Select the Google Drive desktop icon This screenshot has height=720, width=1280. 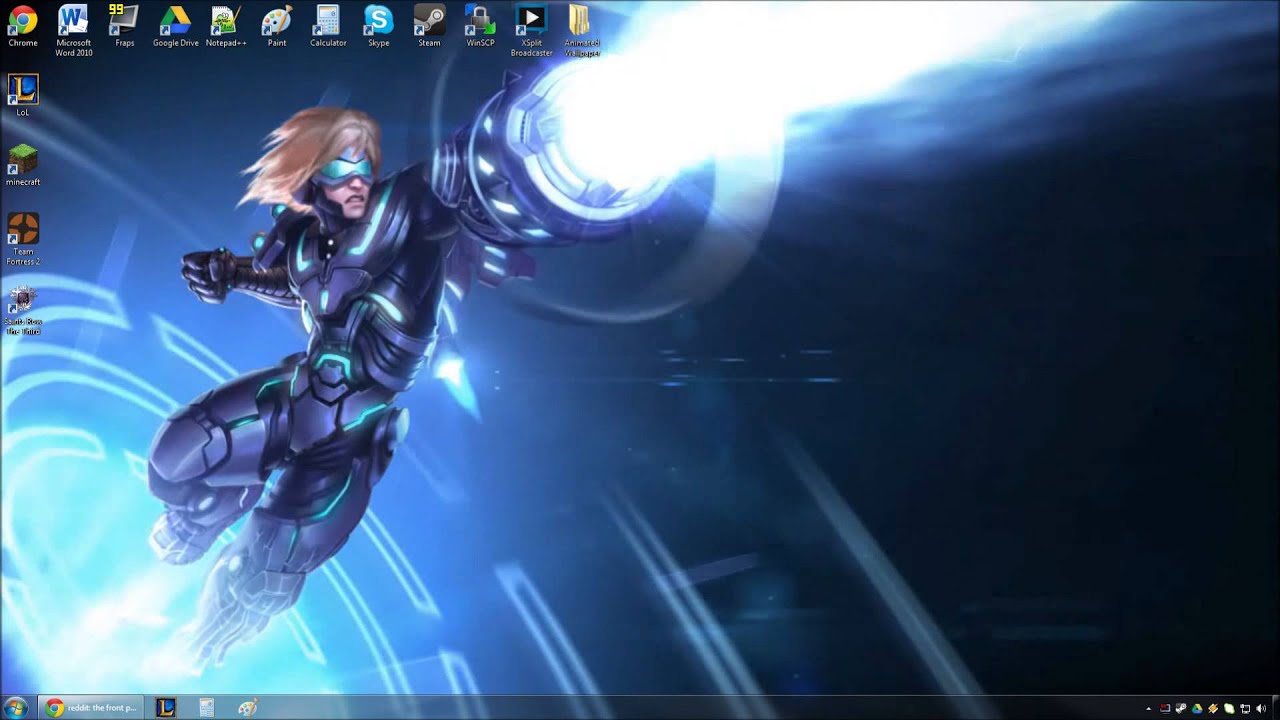click(176, 27)
